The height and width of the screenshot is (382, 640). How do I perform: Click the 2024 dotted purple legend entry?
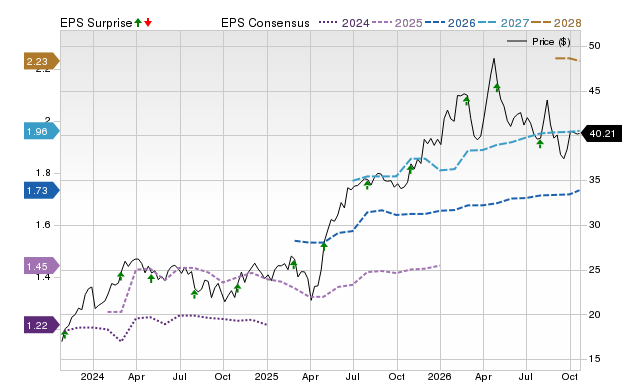coord(344,23)
